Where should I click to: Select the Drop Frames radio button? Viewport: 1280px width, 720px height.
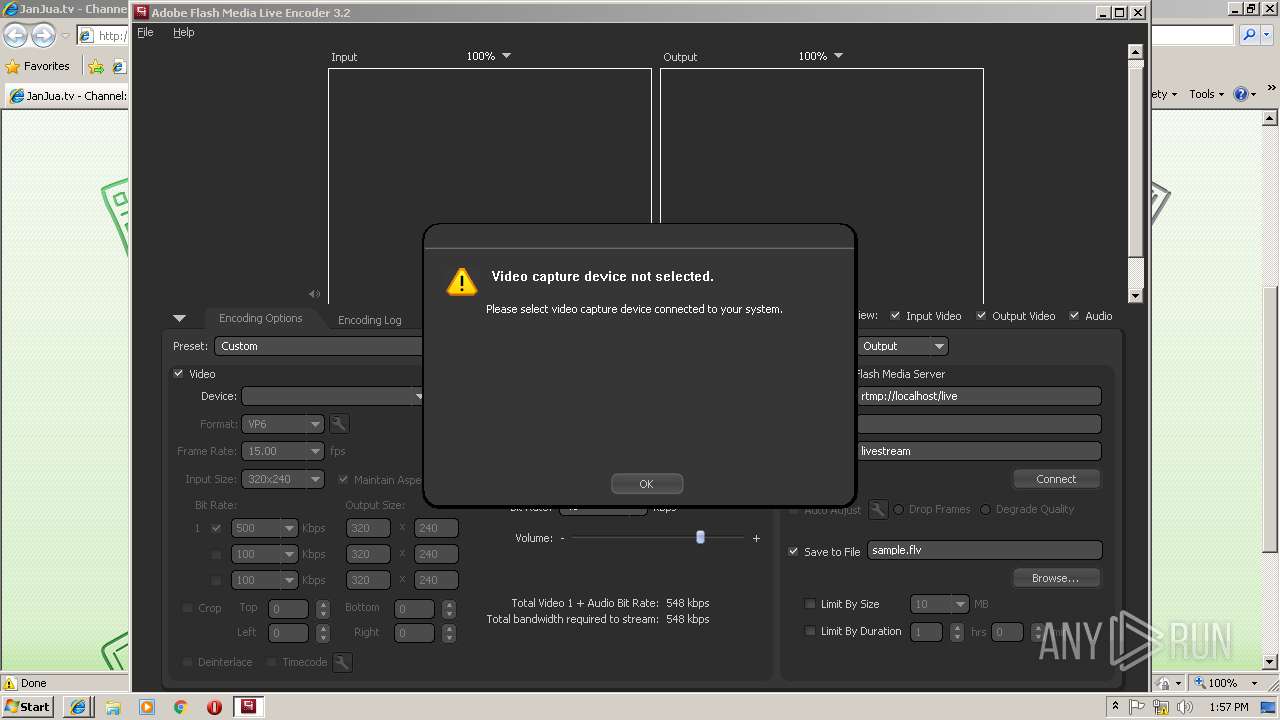(x=899, y=509)
